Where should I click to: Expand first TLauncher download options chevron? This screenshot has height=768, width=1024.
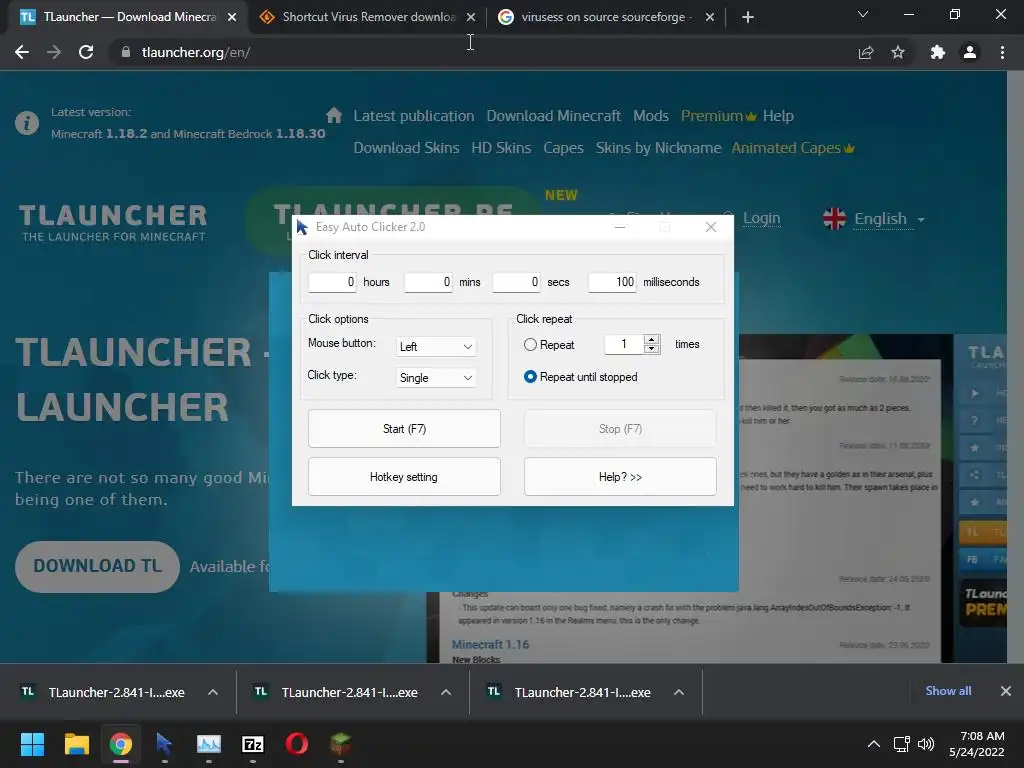[213, 692]
